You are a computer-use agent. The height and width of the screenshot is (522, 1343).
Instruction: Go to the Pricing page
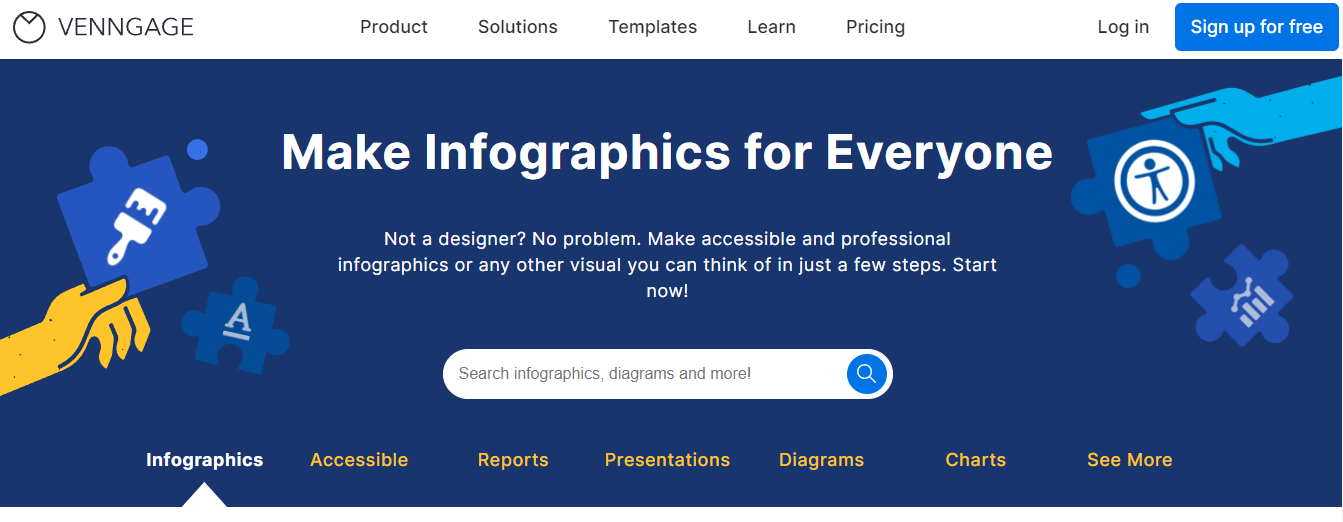[x=875, y=27]
